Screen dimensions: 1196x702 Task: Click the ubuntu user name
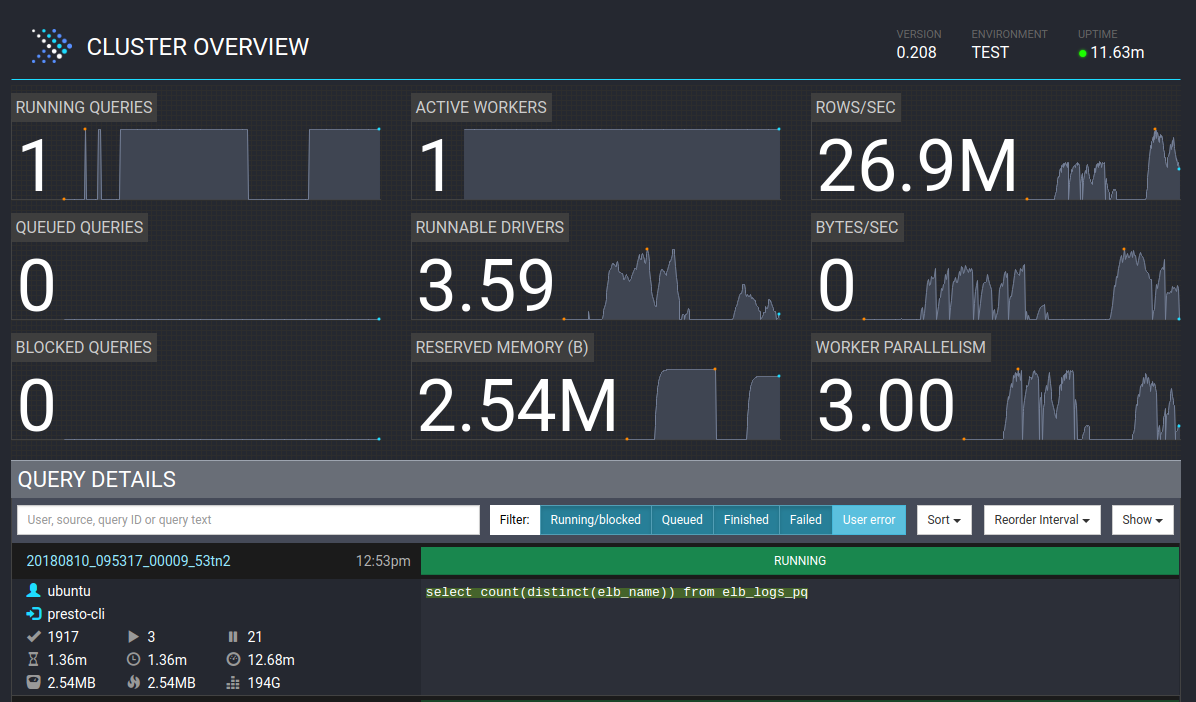point(69,591)
